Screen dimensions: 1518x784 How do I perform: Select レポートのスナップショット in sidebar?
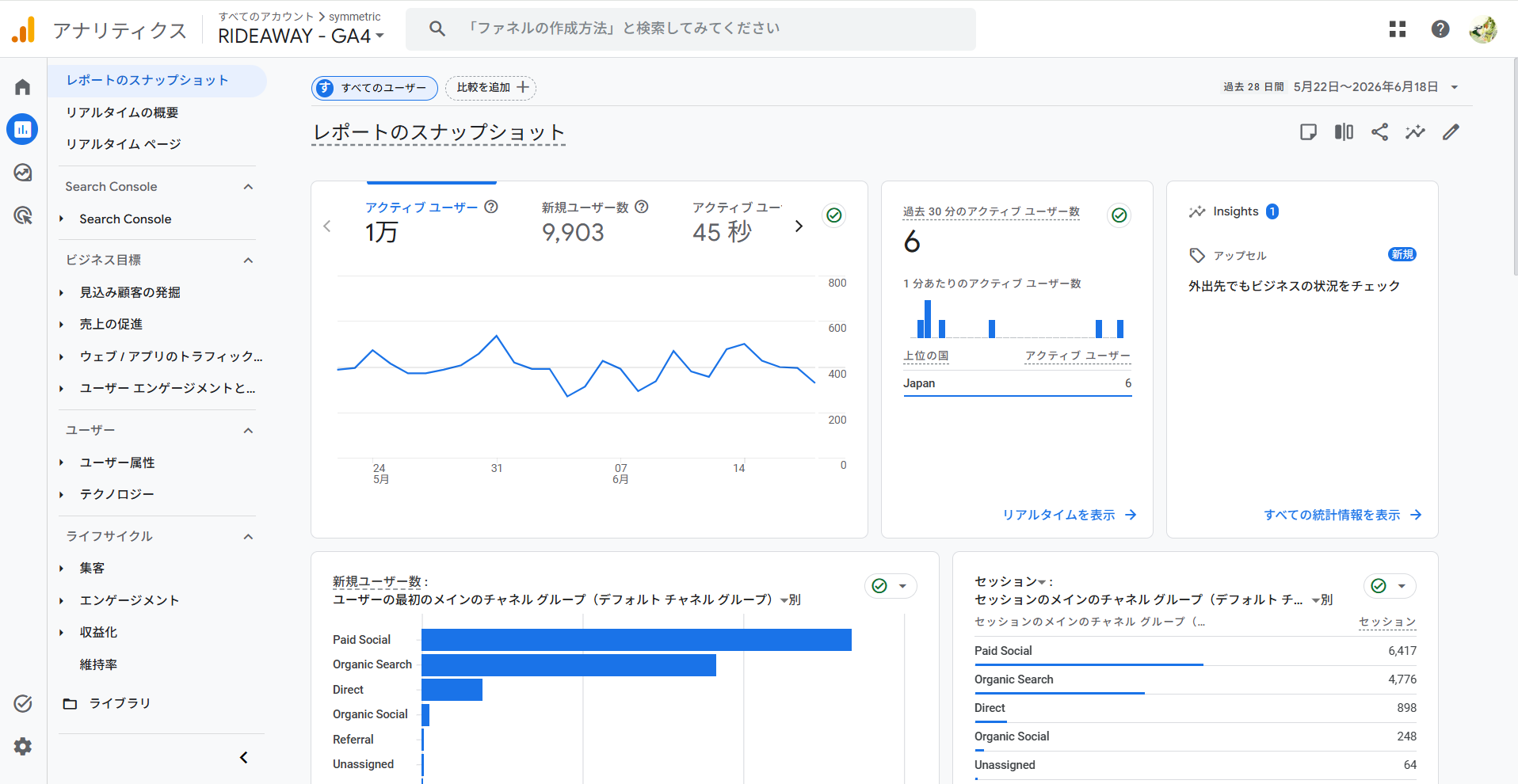(x=157, y=81)
